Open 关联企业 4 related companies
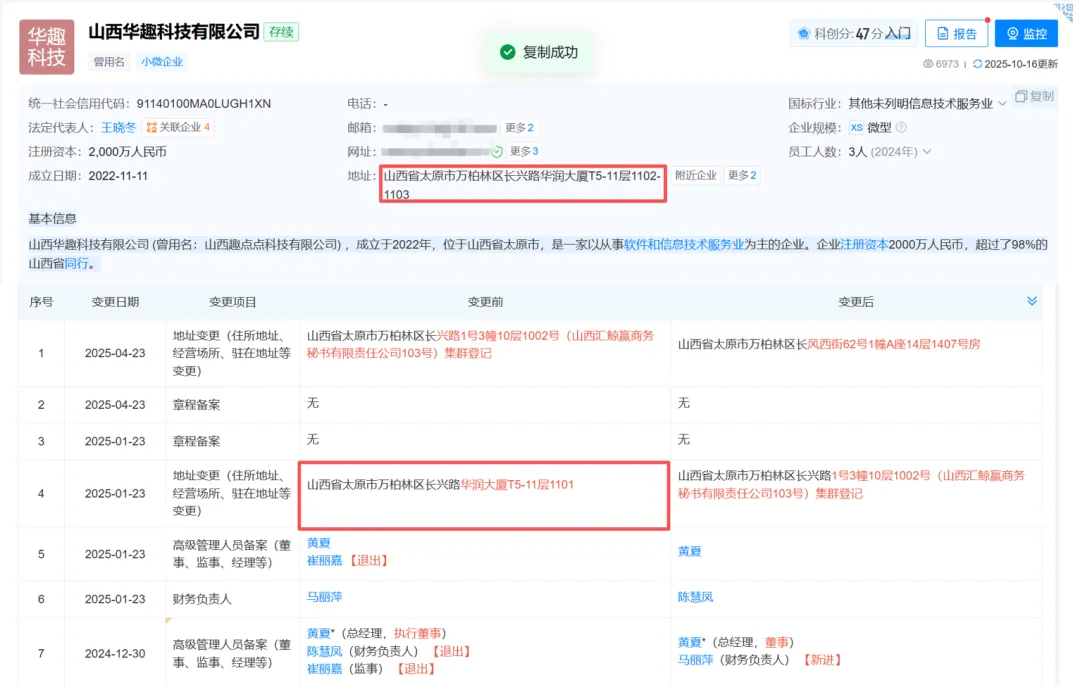The width and height of the screenshot is (1080, 697). pyautogui.click(x=178, y=127)
